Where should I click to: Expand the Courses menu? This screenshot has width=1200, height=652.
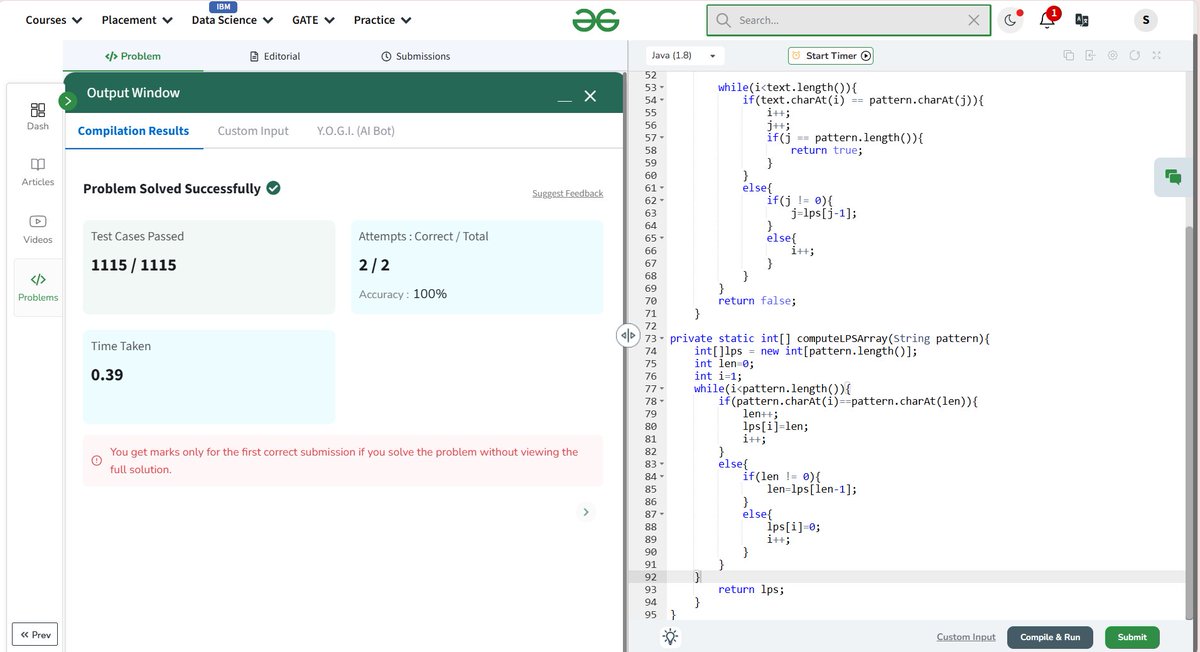pyautogui.click(x=54, y=20)
